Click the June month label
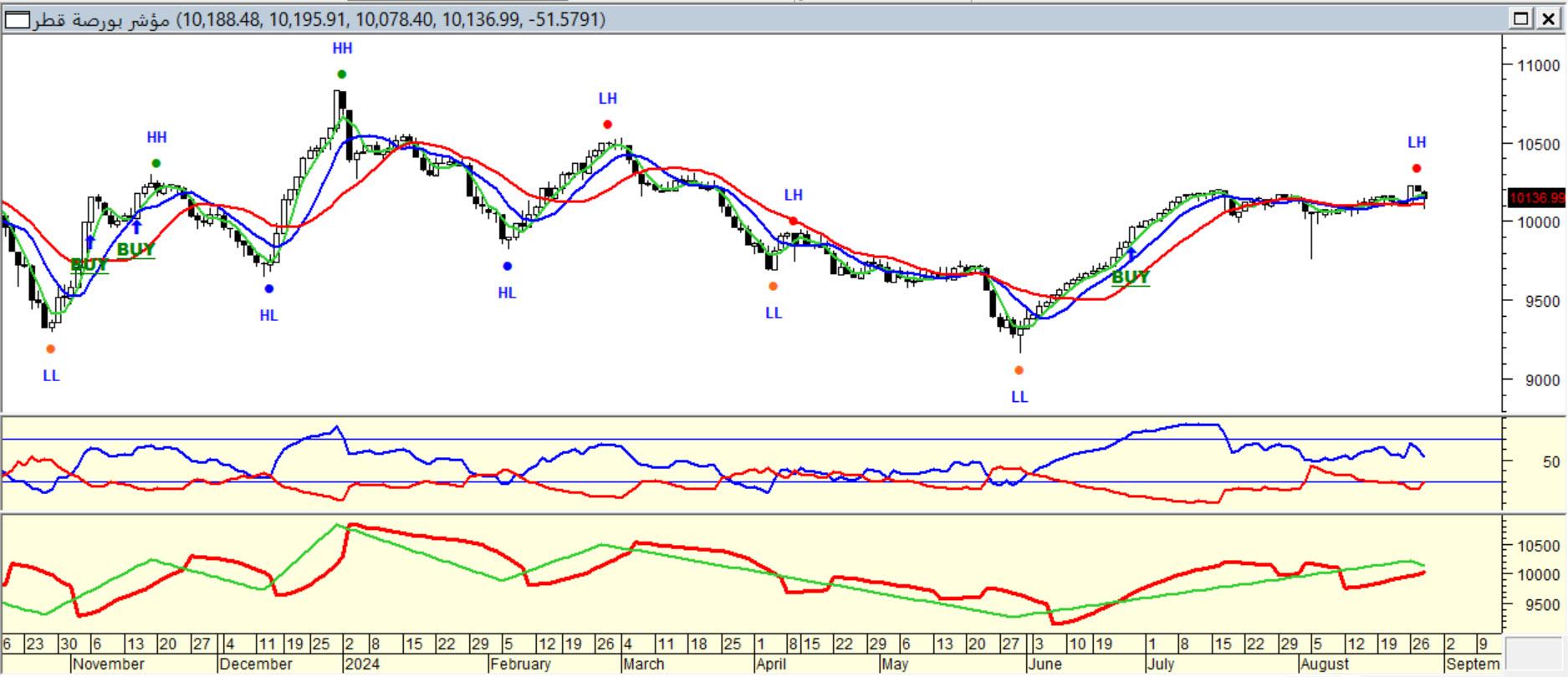The height and width of the screenshot is (677, 1568). coord(1045,664)
